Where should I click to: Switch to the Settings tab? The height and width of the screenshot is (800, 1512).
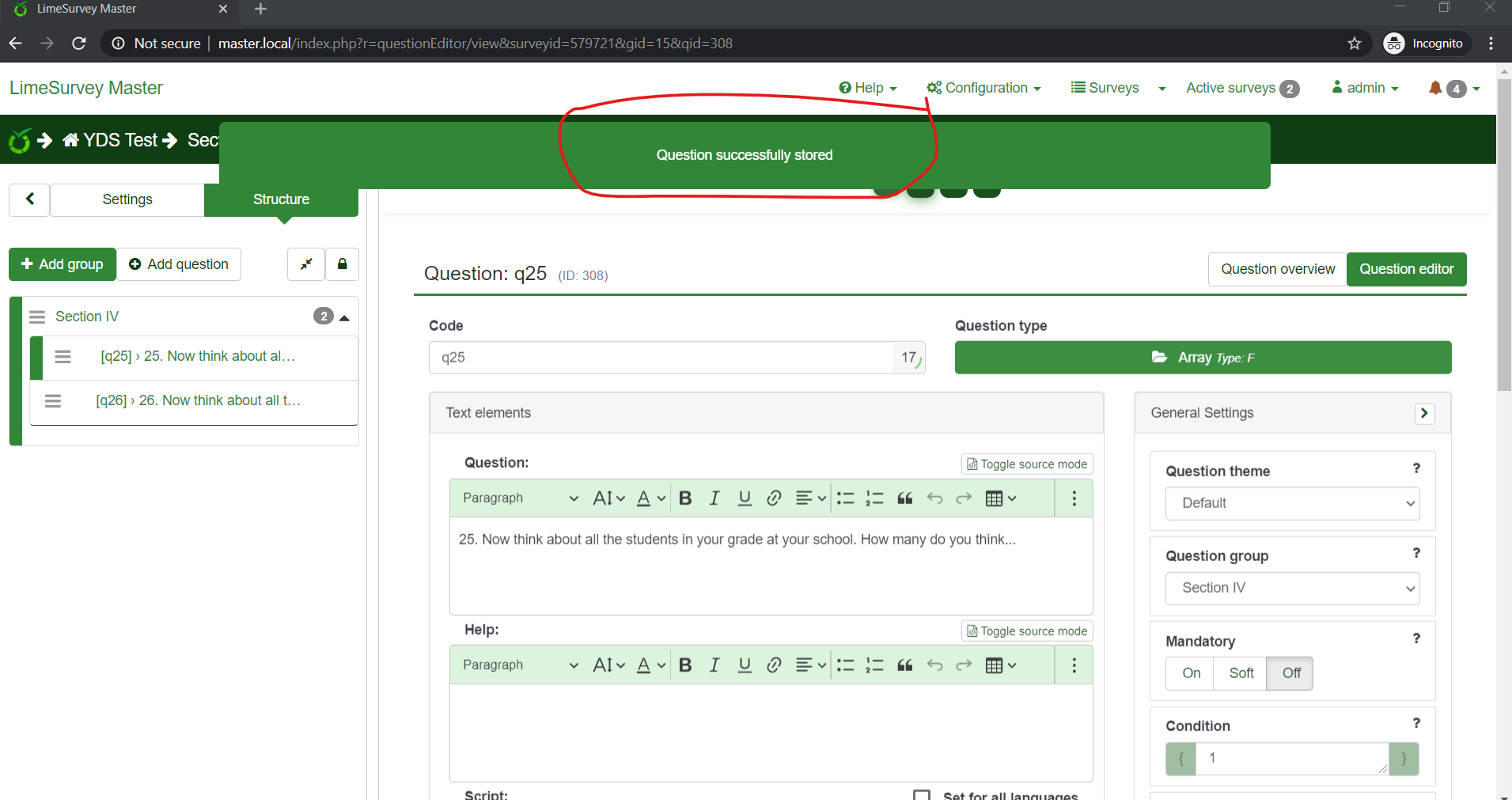click(x=127, y=199)
